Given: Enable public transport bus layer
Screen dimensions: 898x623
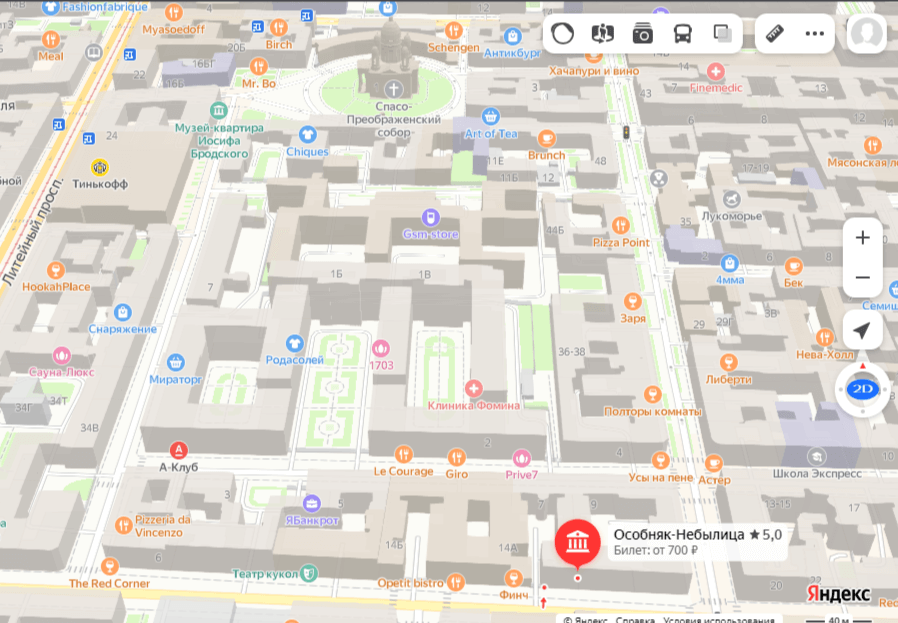Looking at the screenshot, I should (682, 34).
